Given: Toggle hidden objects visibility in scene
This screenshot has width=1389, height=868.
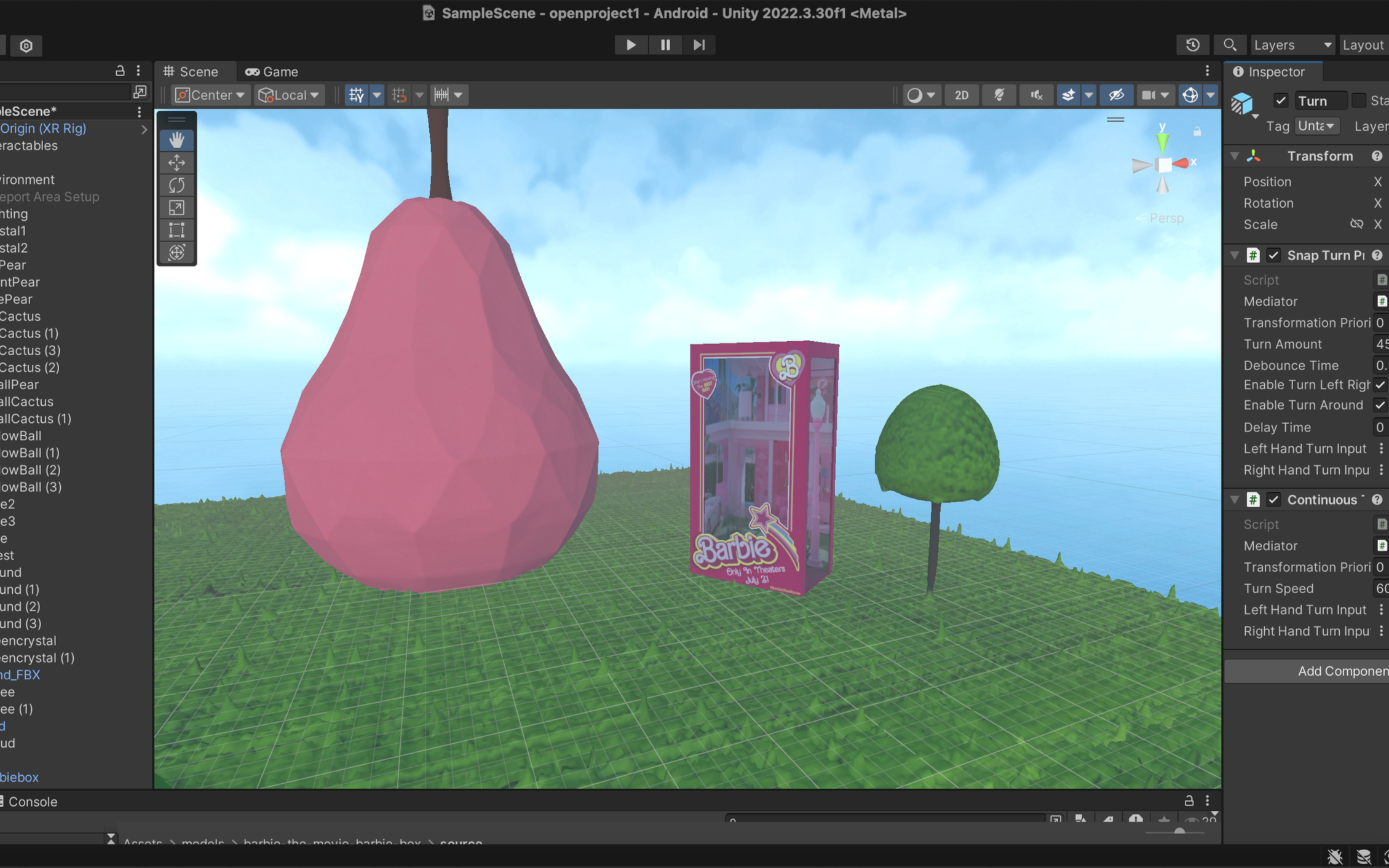Looking at the screenshot, I should 1116,95.
